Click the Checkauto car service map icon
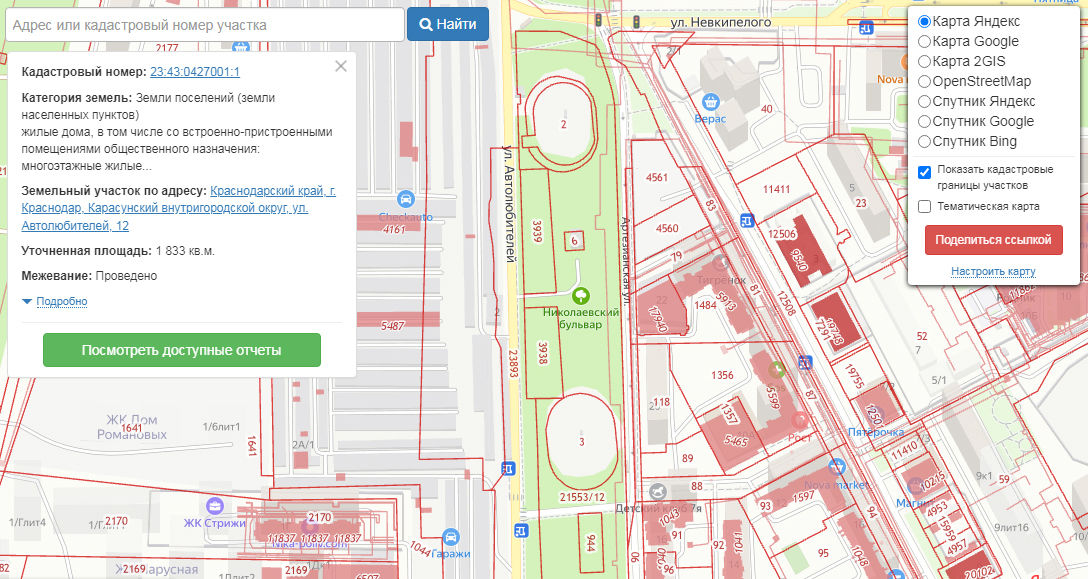 pyautogui.click(x=406, y=198)
